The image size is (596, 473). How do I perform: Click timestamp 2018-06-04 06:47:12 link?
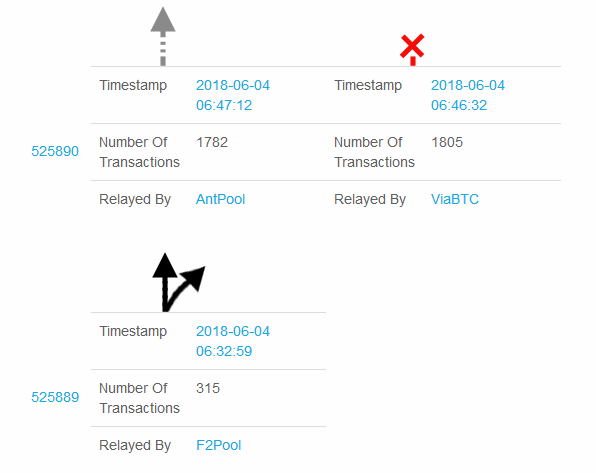click(x=233, y=95)
